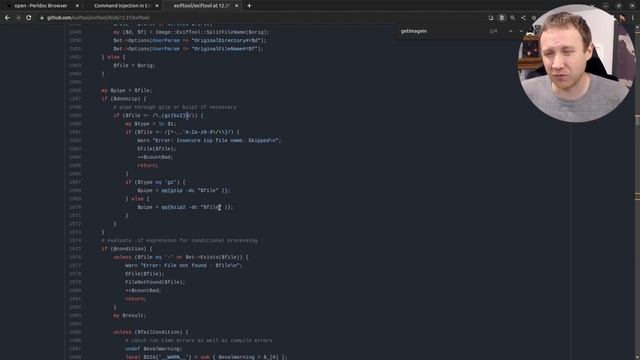Open the site info icon beside github.com
The width and height of the screenshot is (640, 360).
(42, 18)
